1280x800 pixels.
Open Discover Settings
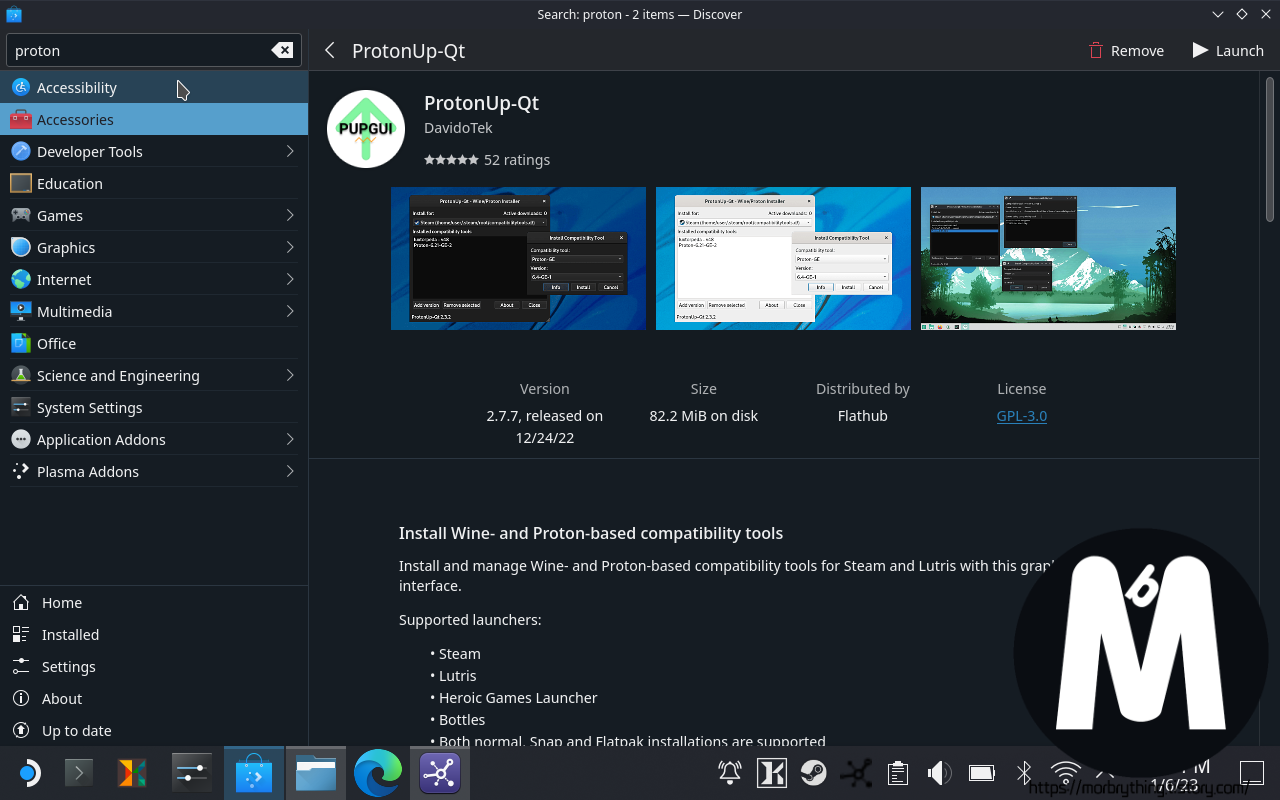coord(154,667)
